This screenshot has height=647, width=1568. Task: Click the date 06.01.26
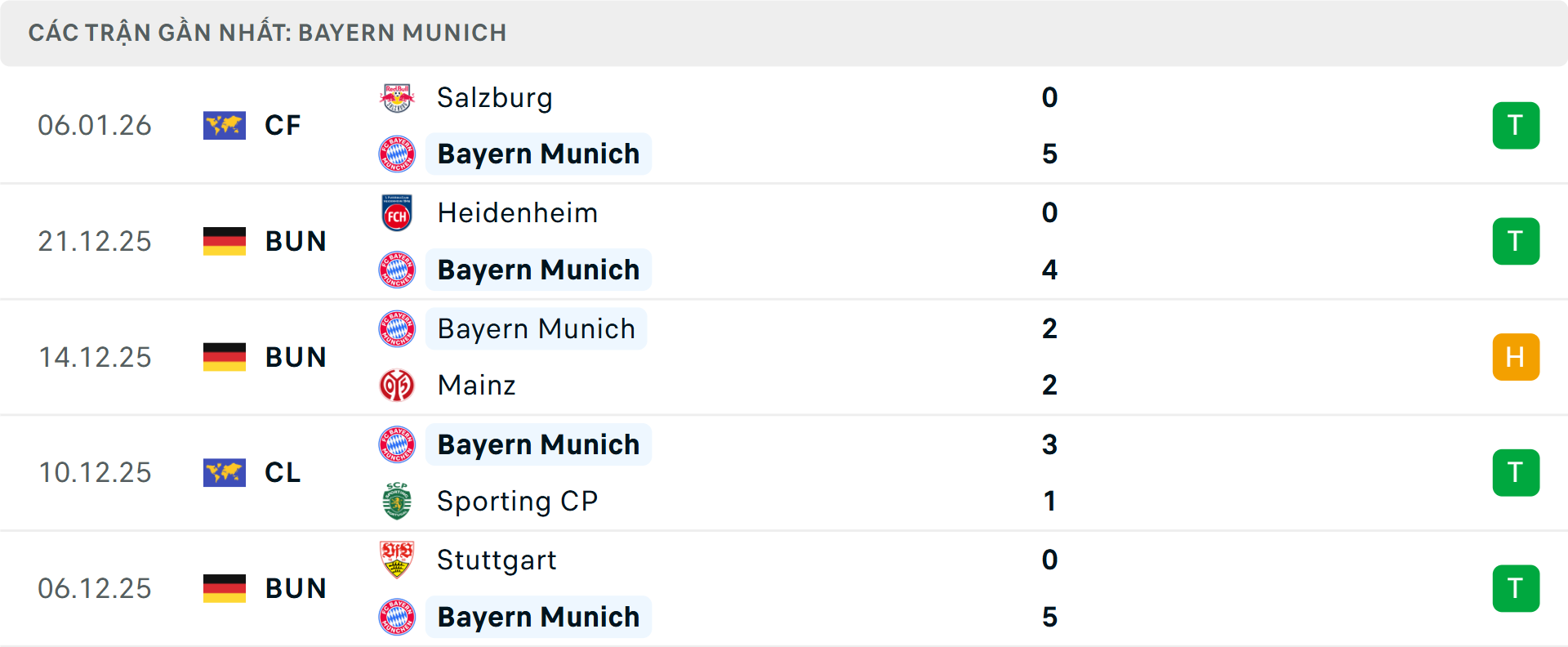tap(95, 125)
